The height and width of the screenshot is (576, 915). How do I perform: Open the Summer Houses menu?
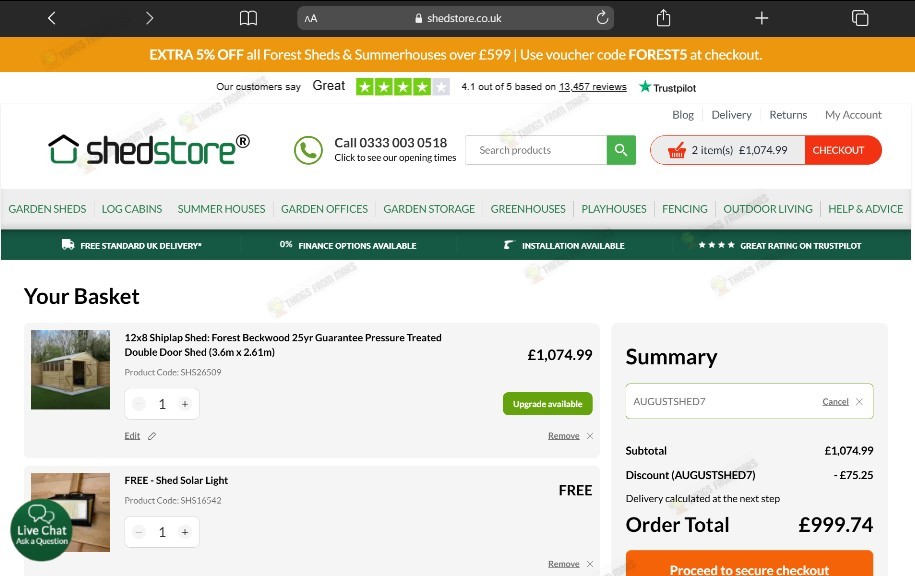click(221, 209)
